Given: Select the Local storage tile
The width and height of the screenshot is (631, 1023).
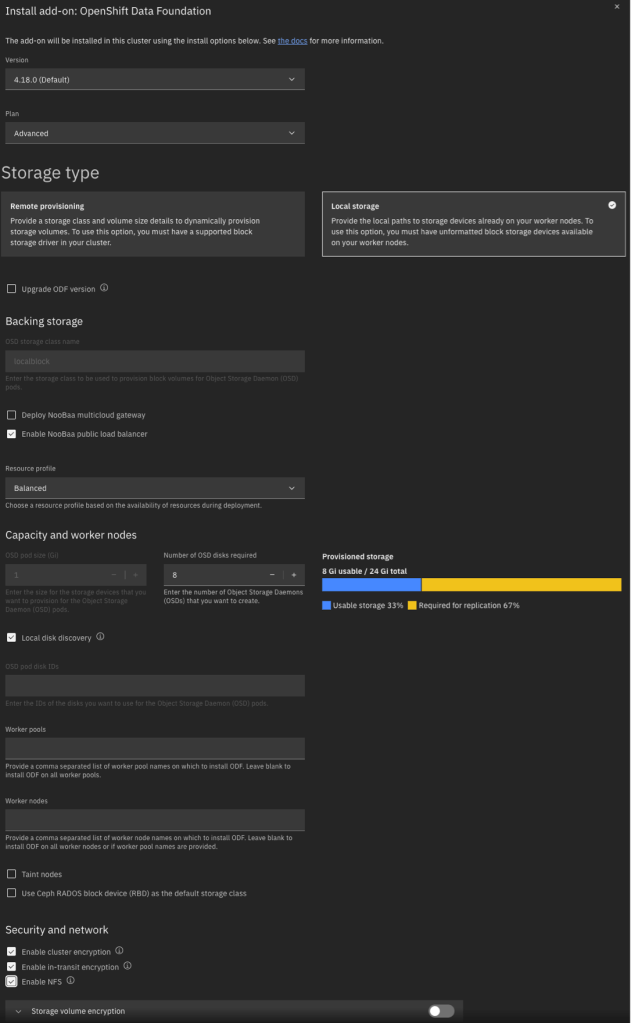Looking at the screenshot, I should [473, 225].
